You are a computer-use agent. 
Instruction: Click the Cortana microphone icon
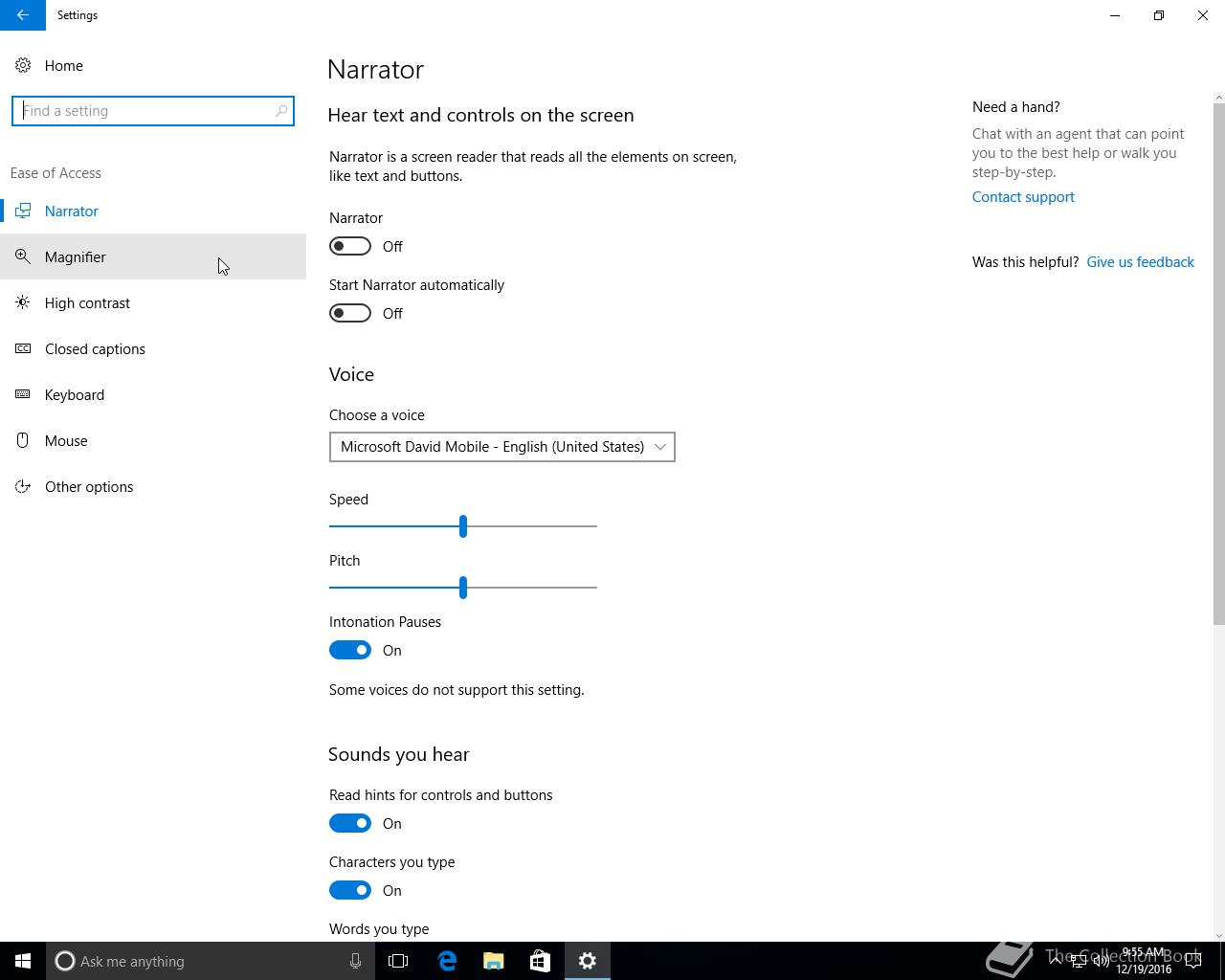355,961
